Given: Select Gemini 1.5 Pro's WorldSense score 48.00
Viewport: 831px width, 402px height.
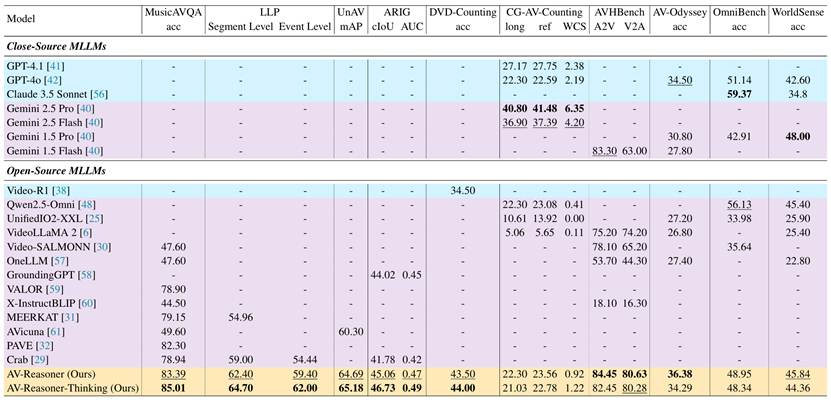Looking at the screenshot, I should pos(800,137).
